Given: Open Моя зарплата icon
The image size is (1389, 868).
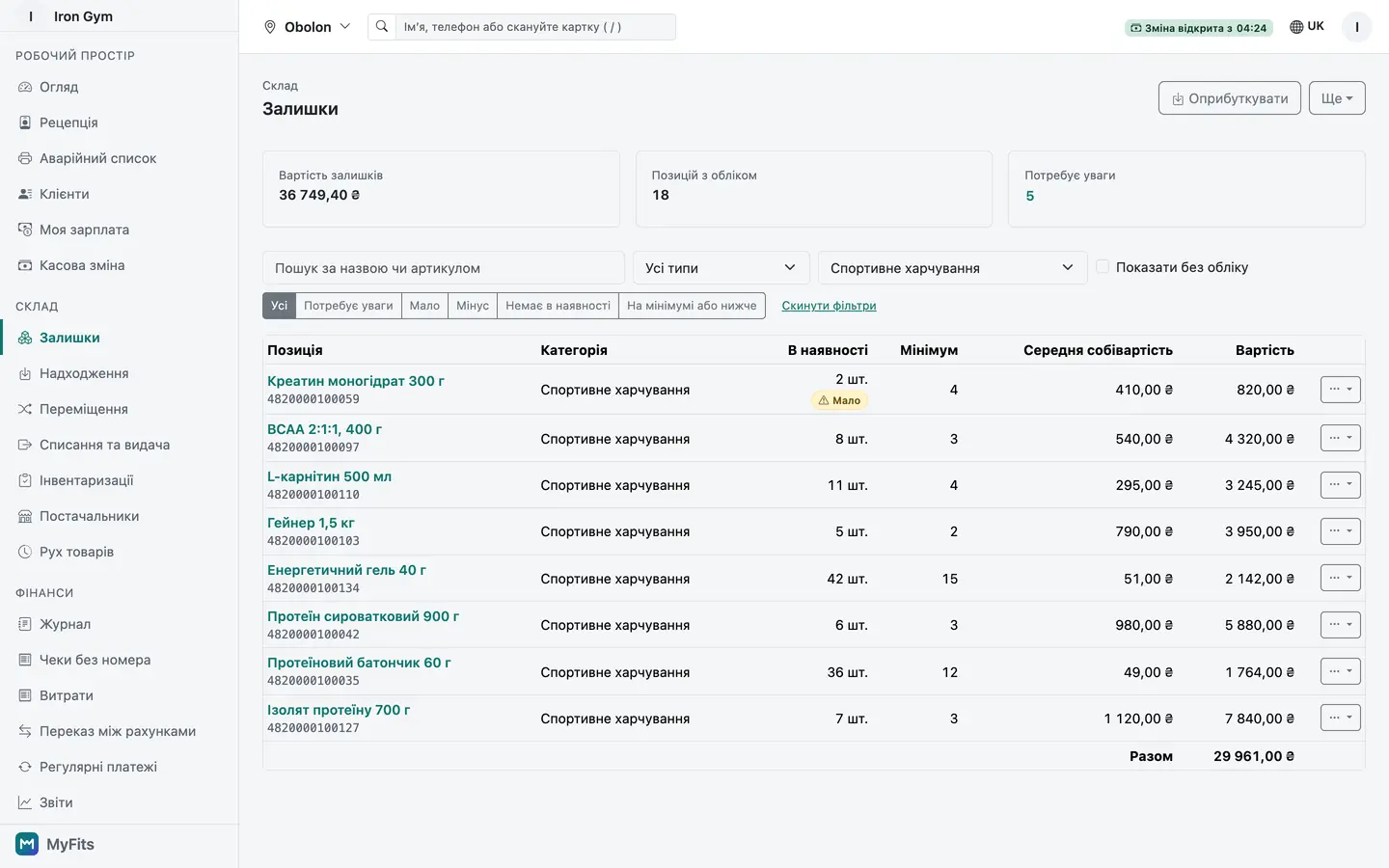Looking at the screenshot, I should [x=25, y=230].
